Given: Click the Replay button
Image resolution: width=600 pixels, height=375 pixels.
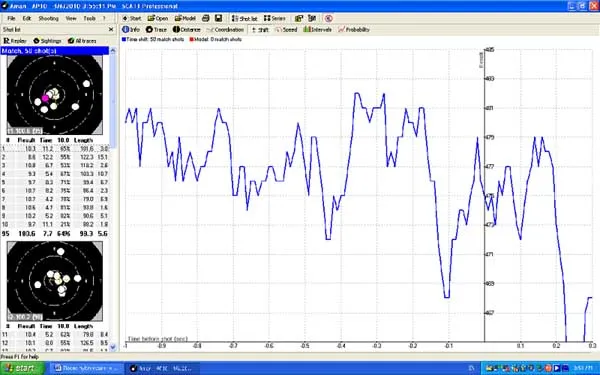Looking at the screenshot, I should pos(15,41).
